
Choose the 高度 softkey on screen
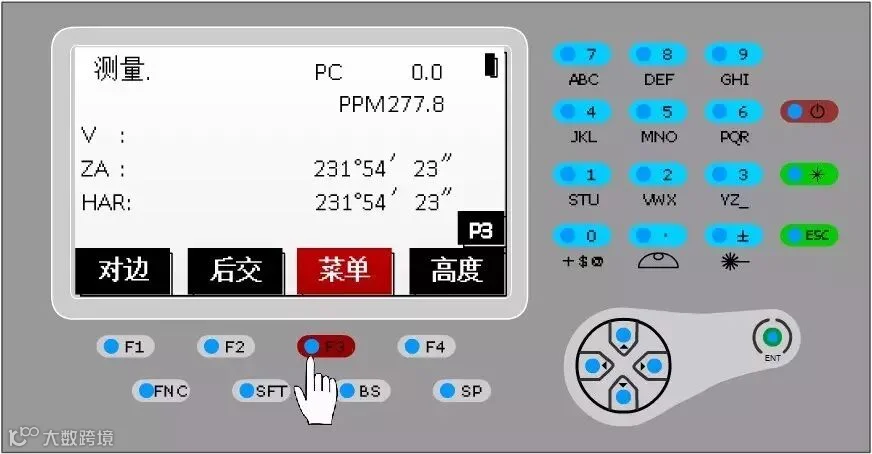point(457,271)
